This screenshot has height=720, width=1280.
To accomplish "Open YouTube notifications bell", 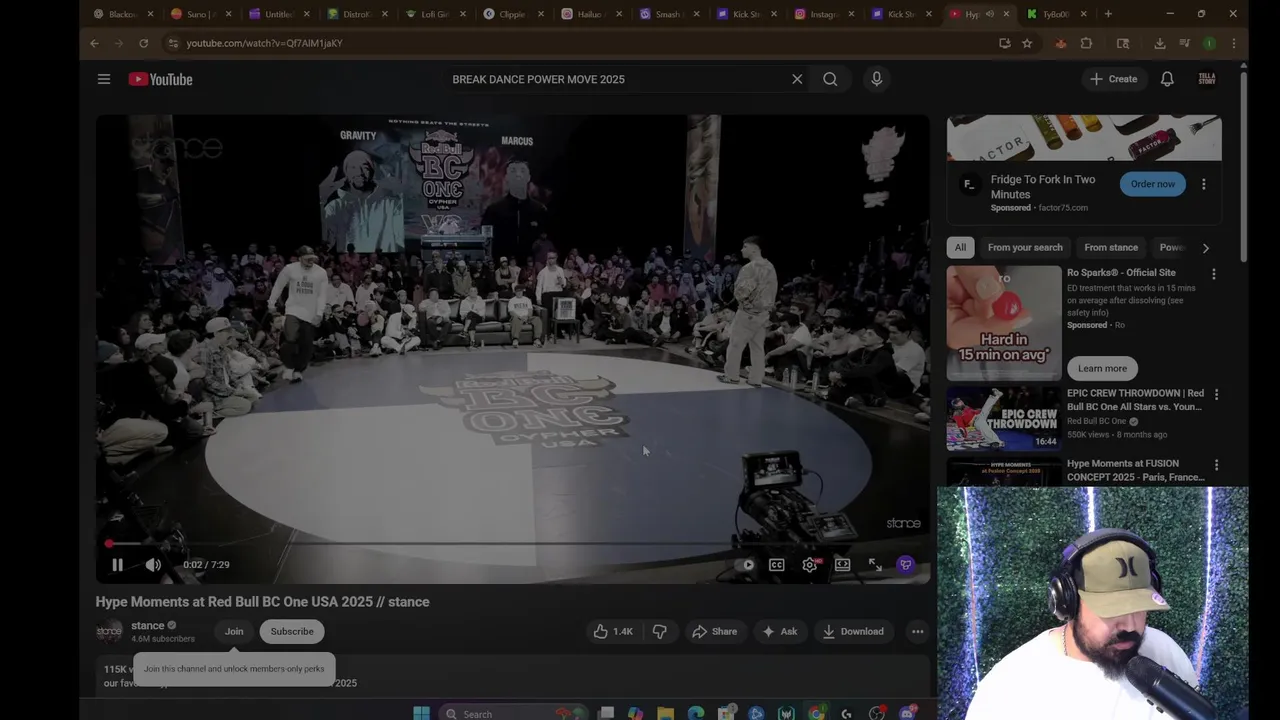I will click(1167, 79).
